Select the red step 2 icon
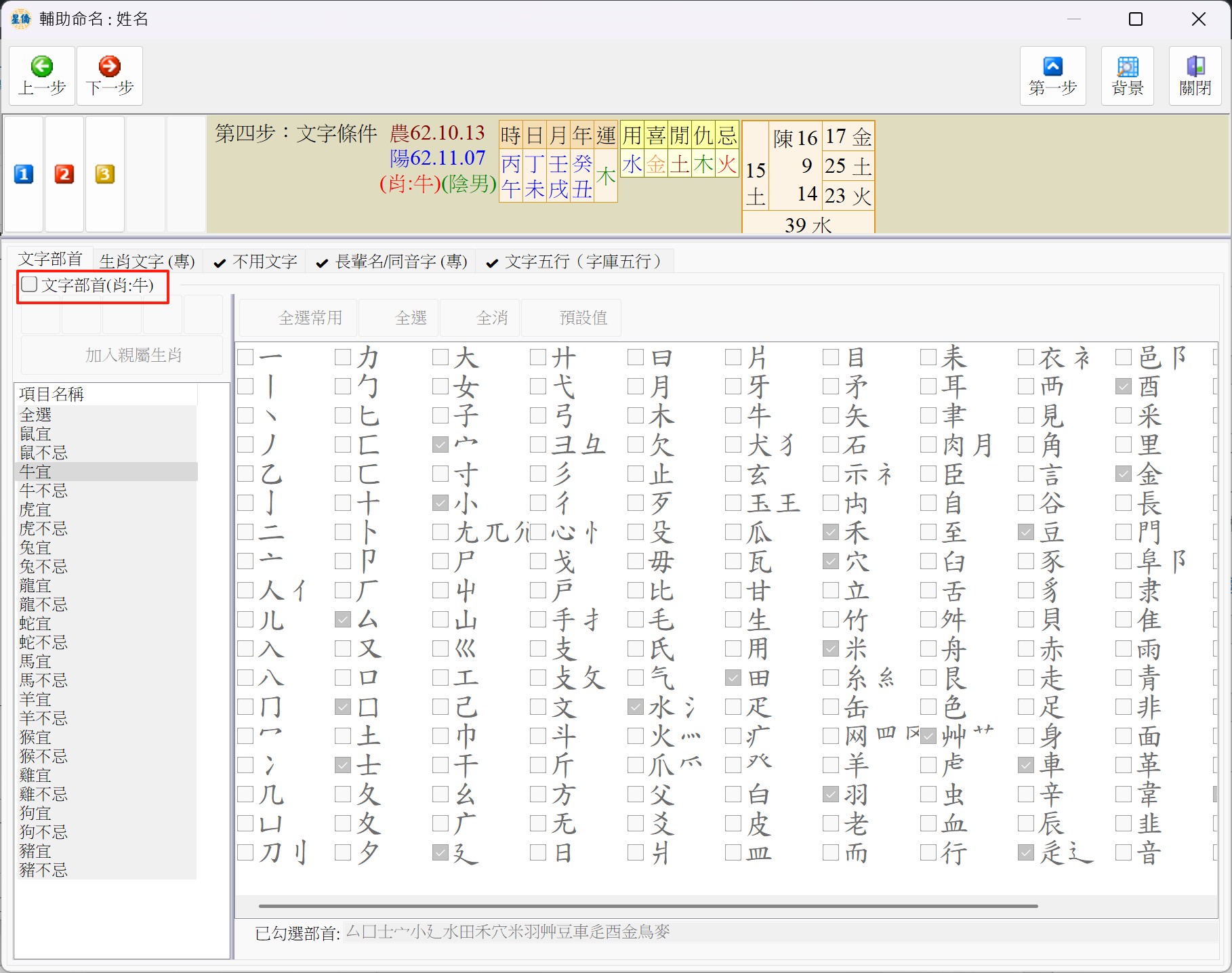Viewport: 1232px width, 973px height. [64, 174]
